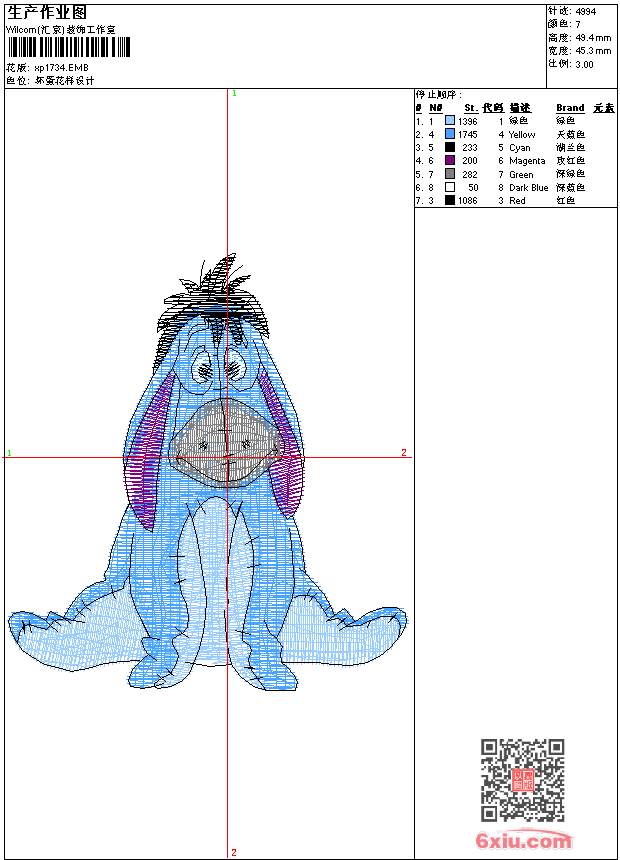
Task: Click the brand name 红色
Action: tap(566, 201)
